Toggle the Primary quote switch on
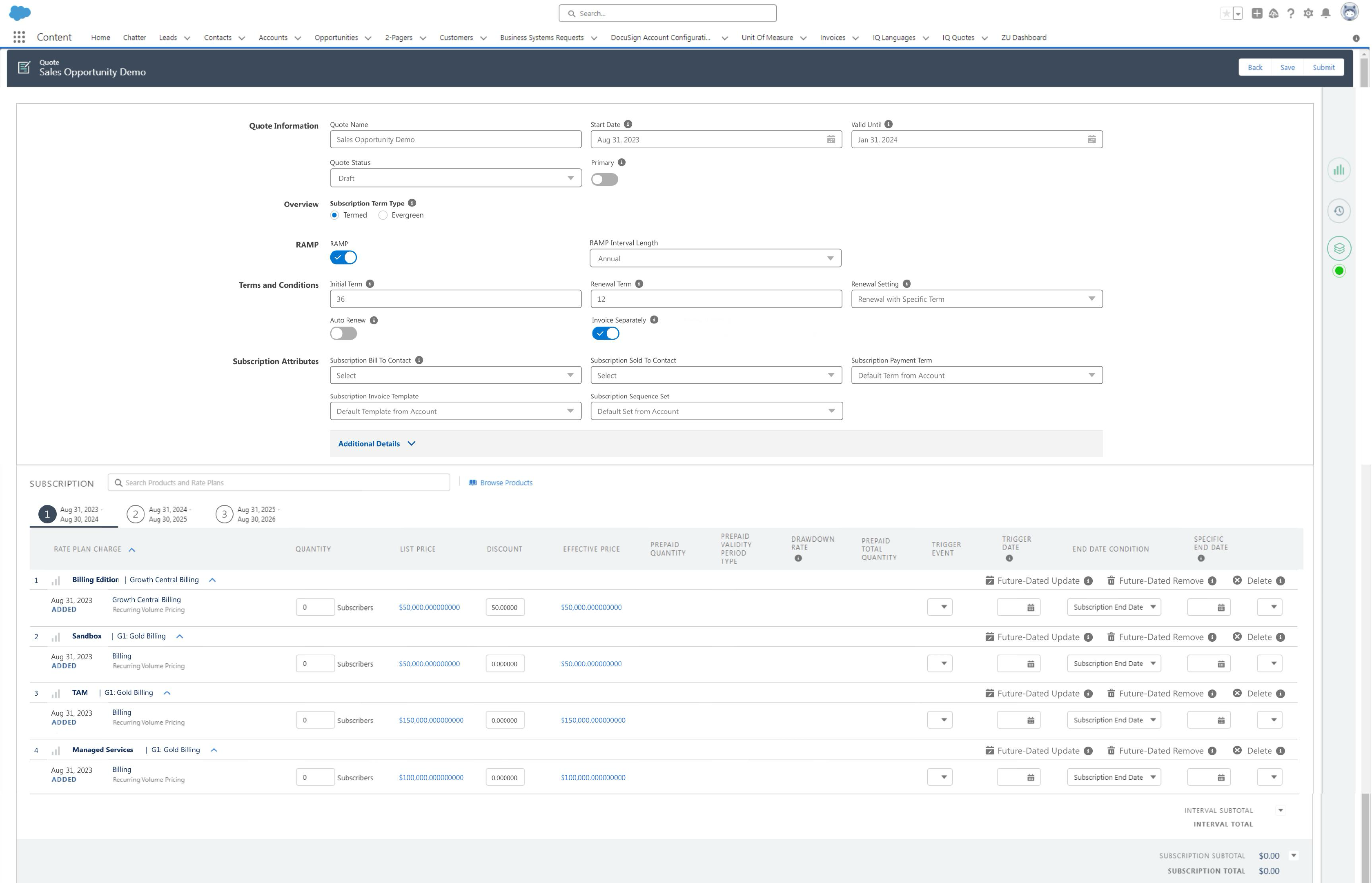The width and height of the screenshot is (1372, 883). [x=604, y=179]
